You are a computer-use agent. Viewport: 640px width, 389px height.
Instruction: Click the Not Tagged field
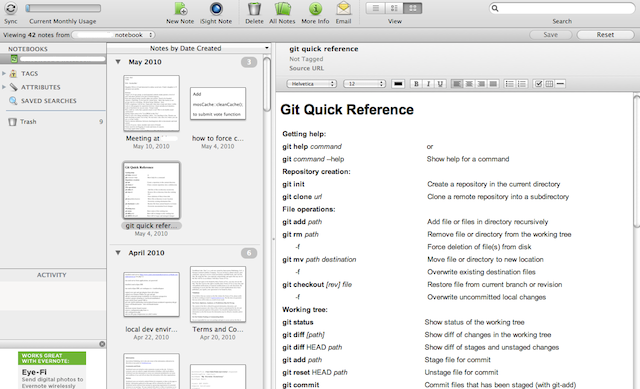(x=306, y=59)
